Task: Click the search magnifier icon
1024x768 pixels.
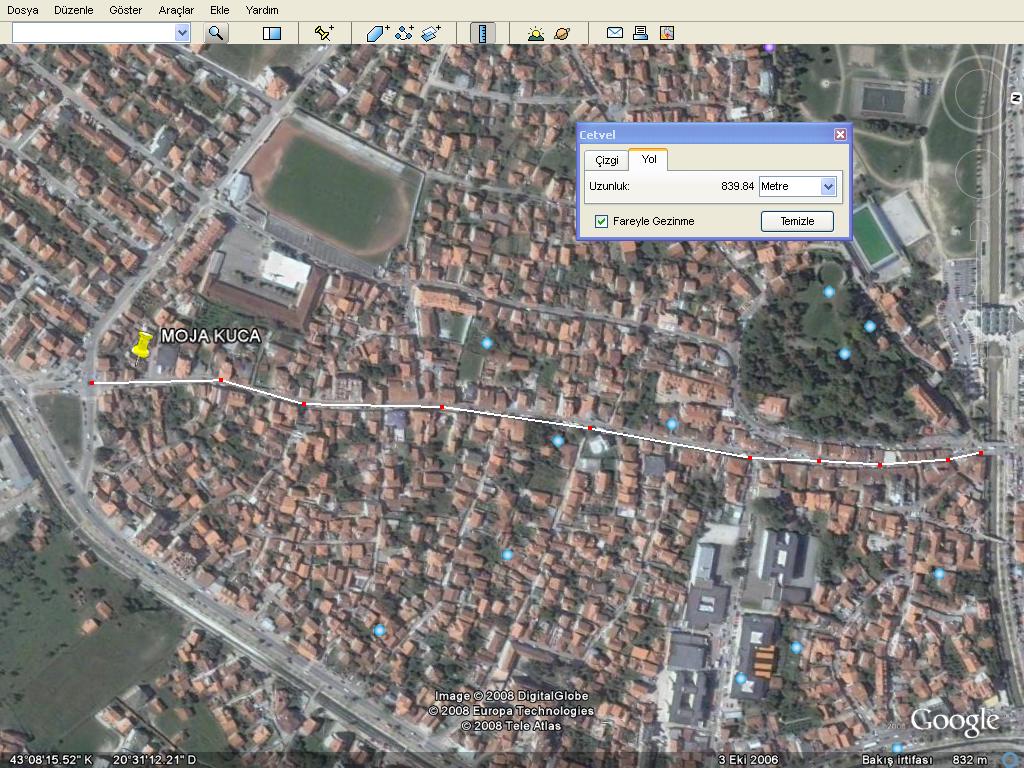Action: point(216,33)
